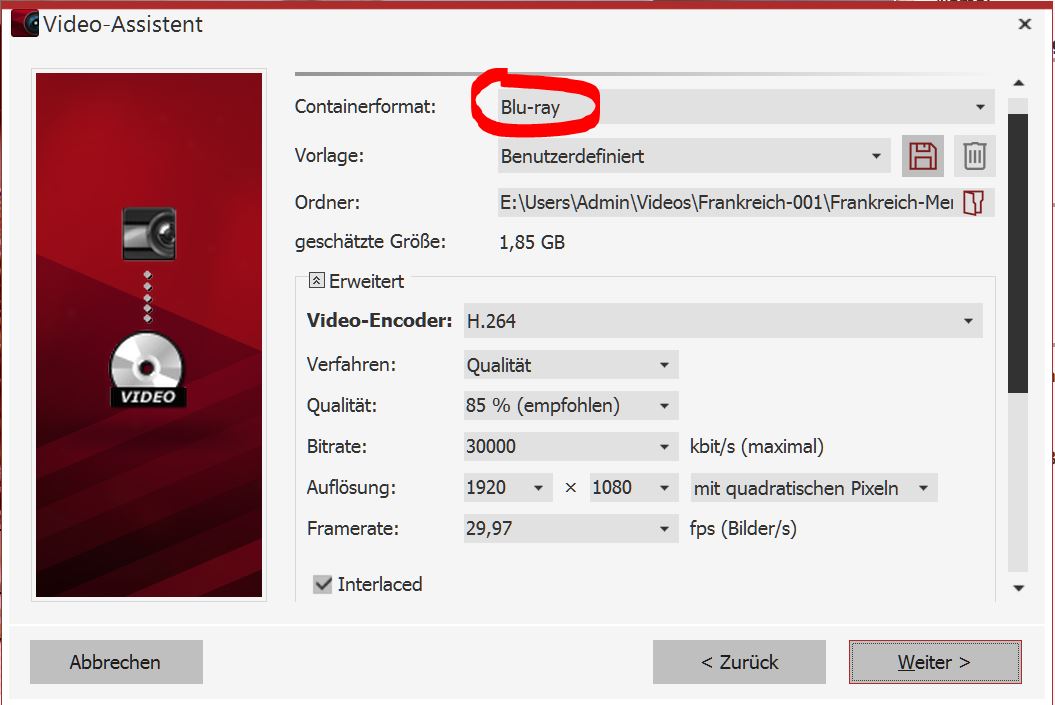The width and height of the screenshot is (1055, 705).
Task: Click the Zurück button
Action: (739, 662)
